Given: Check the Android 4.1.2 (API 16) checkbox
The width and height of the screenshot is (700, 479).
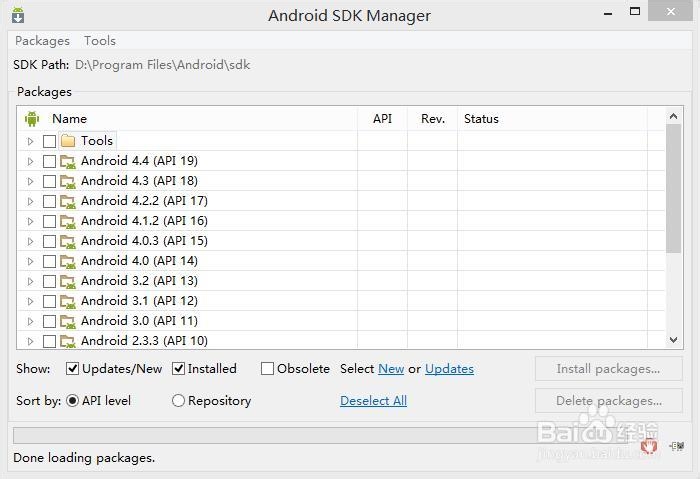Looking at the screenshot, I should [x=49, y=221].
